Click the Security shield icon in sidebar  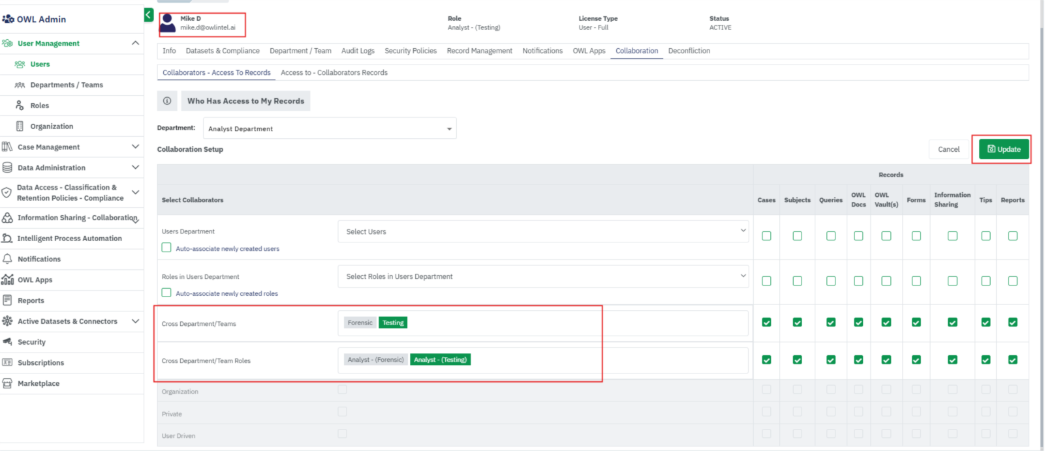tap(8, 342)
